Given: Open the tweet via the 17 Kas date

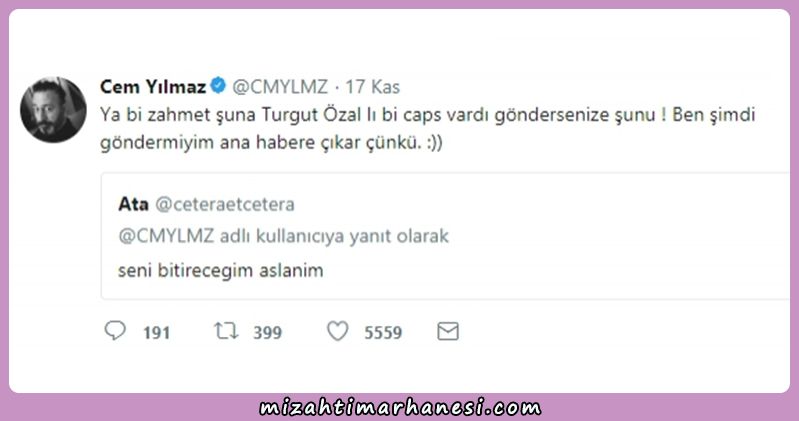Looking at the screenshot, I should point(372,87).
